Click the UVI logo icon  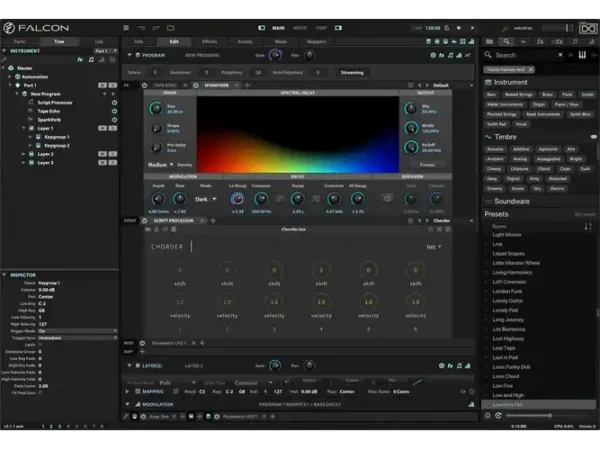pos(588,28)
